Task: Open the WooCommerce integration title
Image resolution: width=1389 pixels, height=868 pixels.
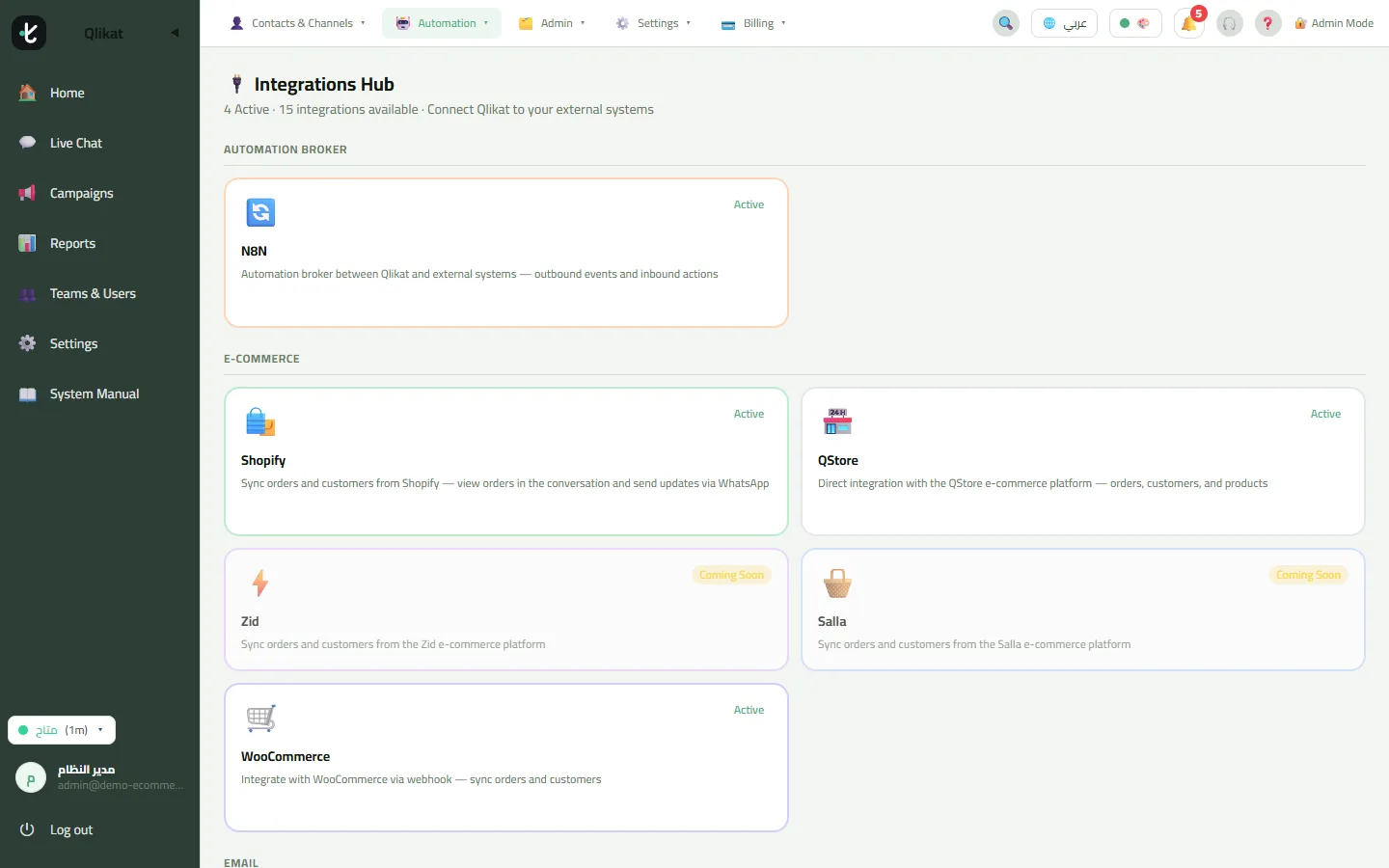Action: click(x=286, y=756)
